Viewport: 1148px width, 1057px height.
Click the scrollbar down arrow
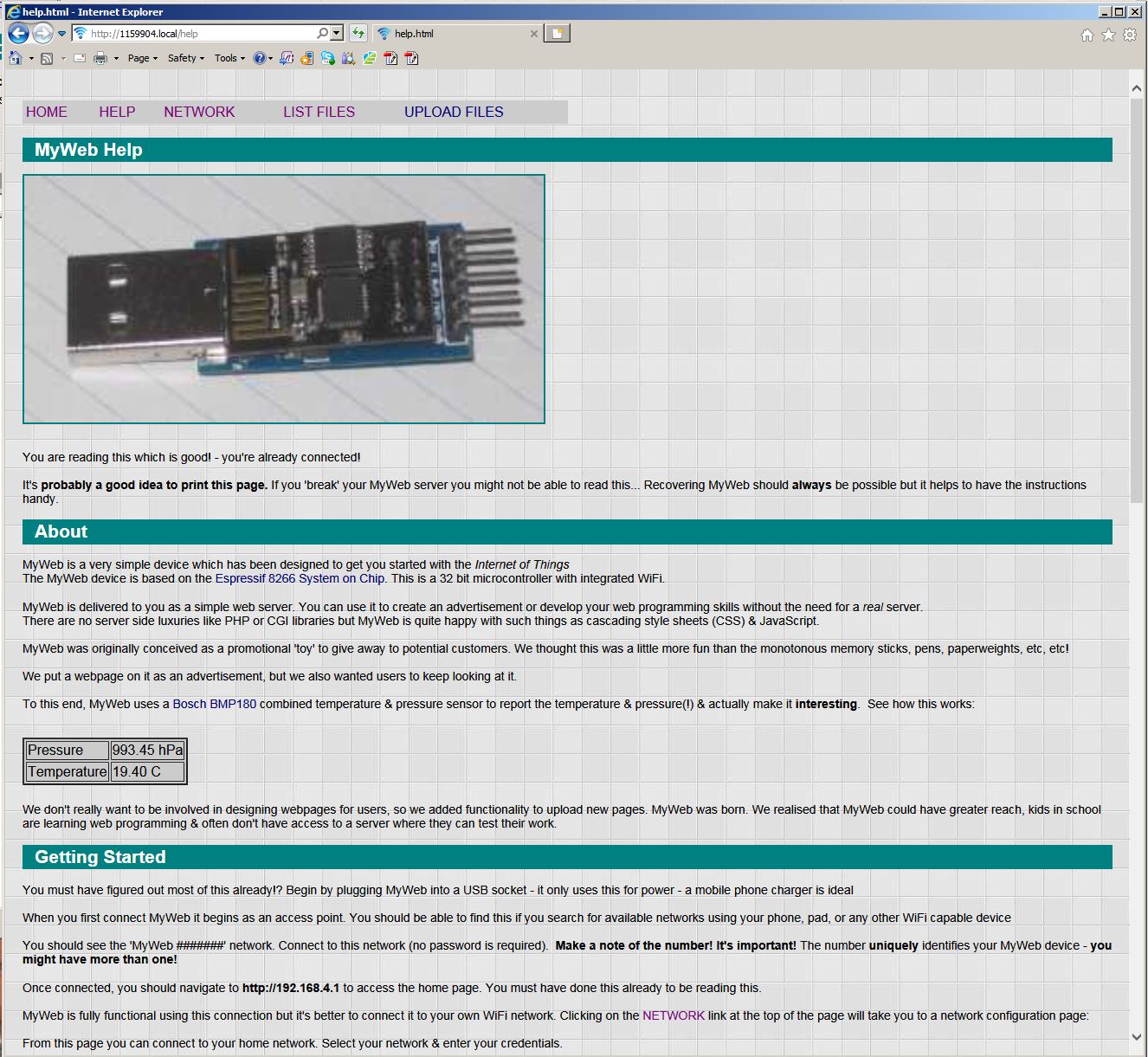(x=1137, y=1036)
